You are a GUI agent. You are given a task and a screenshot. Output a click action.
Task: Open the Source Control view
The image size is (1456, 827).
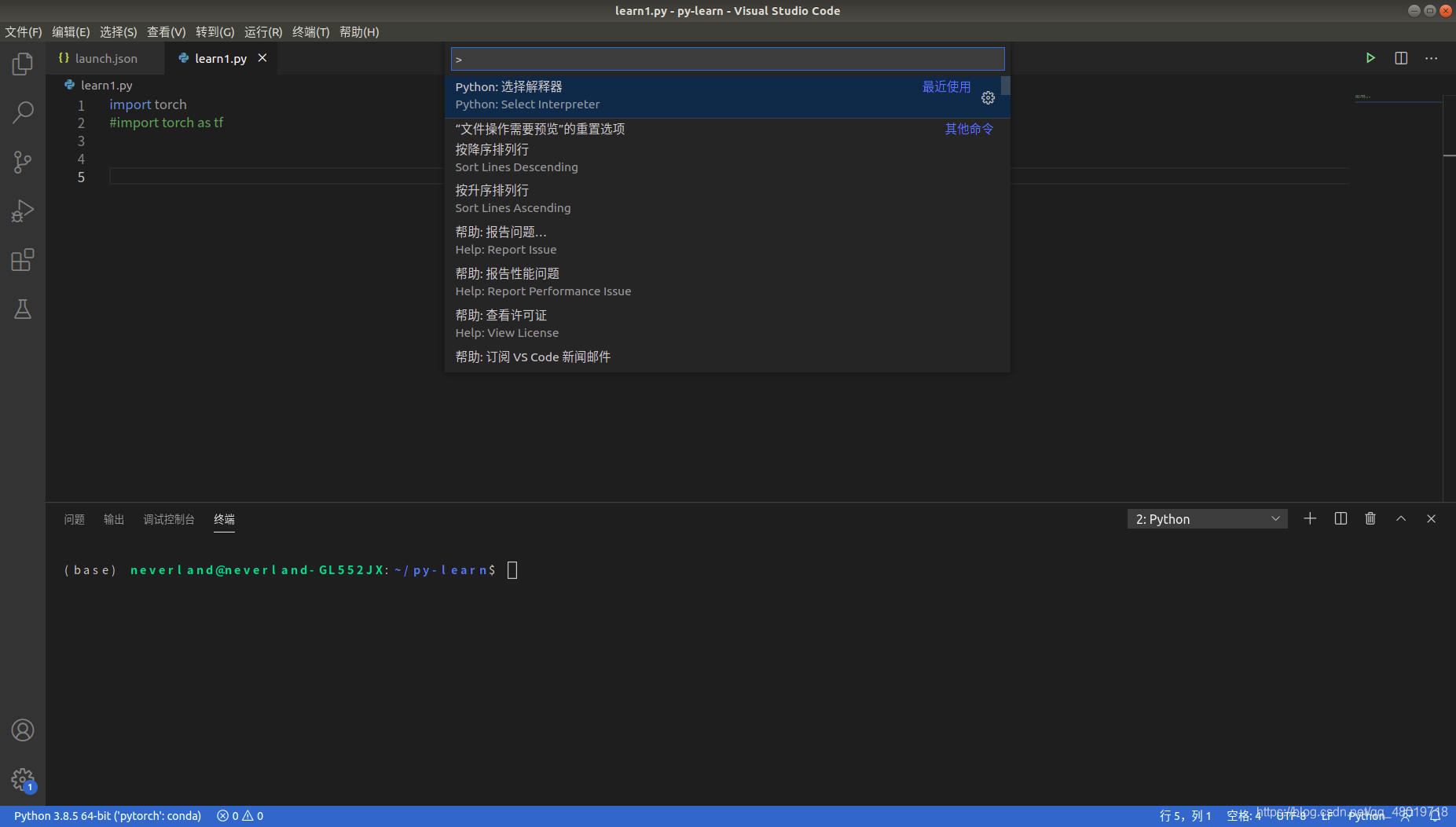pos(23,162)
